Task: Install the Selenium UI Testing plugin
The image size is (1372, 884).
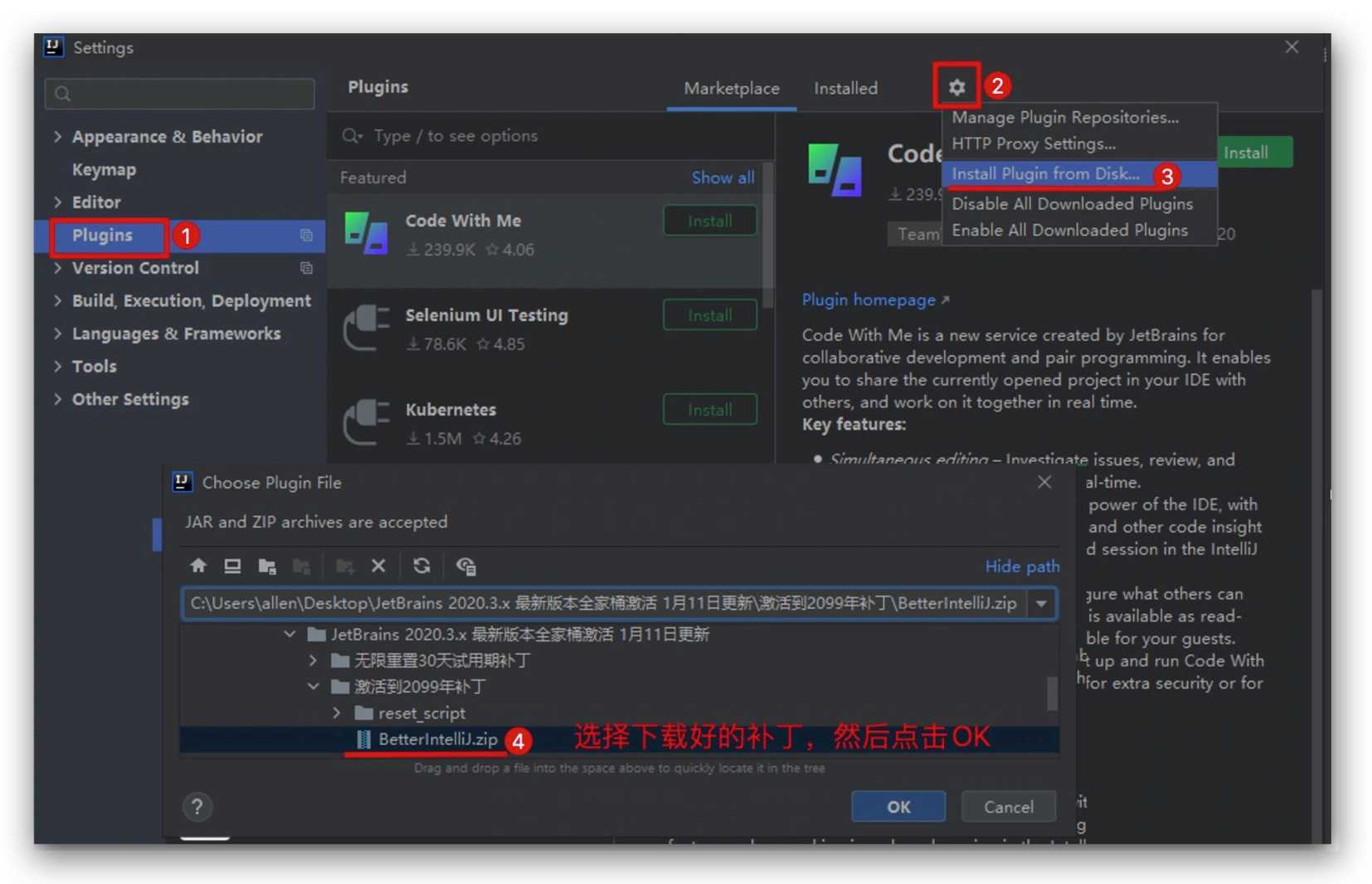Action: coord(709,315)
